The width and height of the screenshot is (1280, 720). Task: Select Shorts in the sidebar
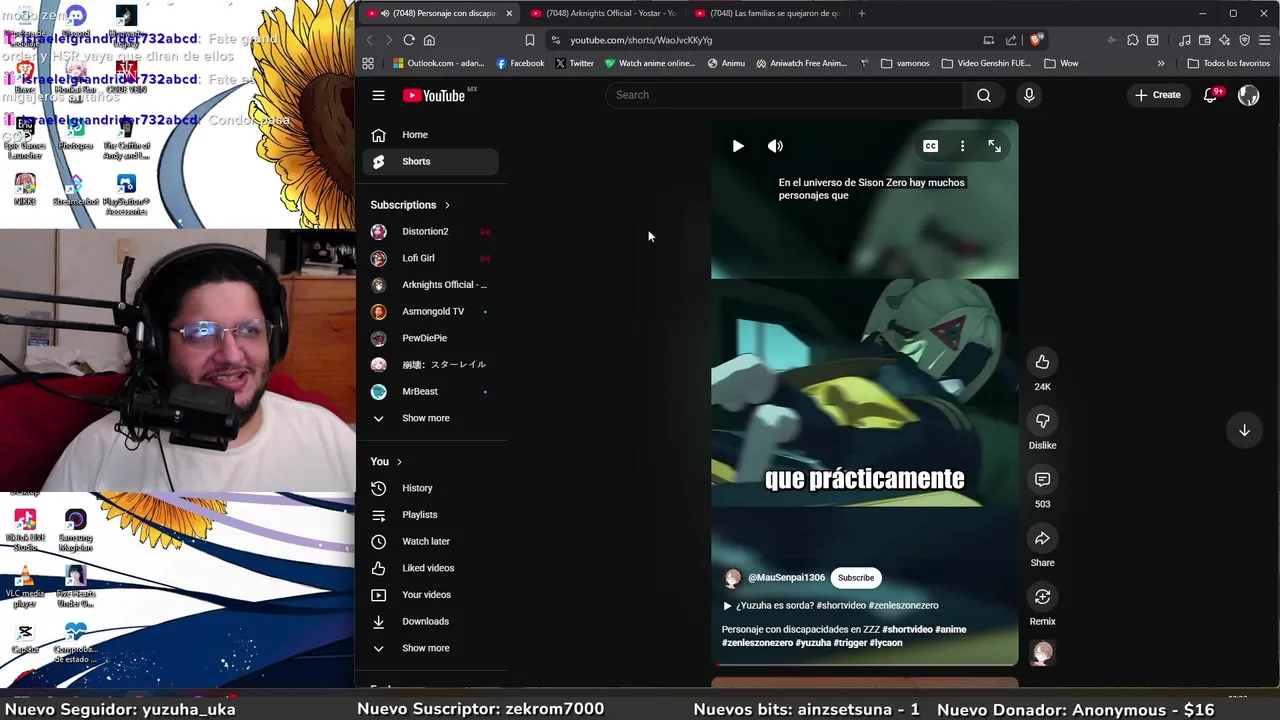click(432, 162)
